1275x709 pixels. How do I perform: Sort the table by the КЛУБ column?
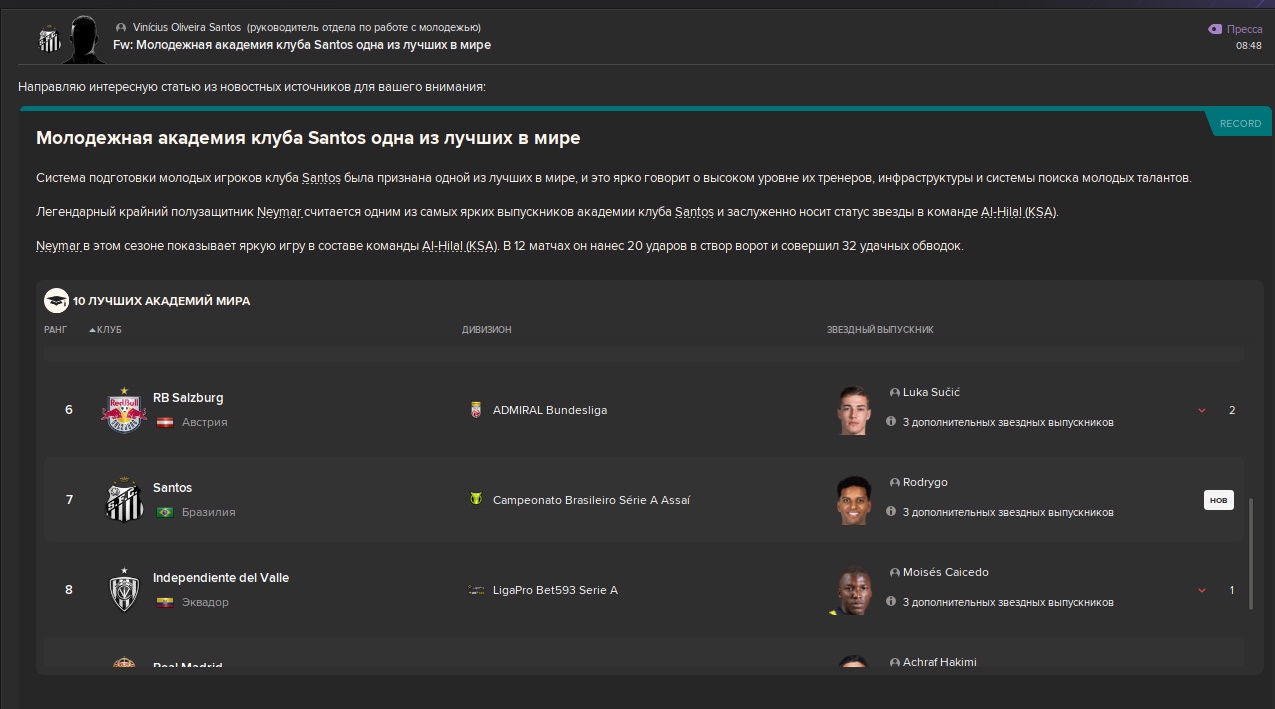point(109,330)
